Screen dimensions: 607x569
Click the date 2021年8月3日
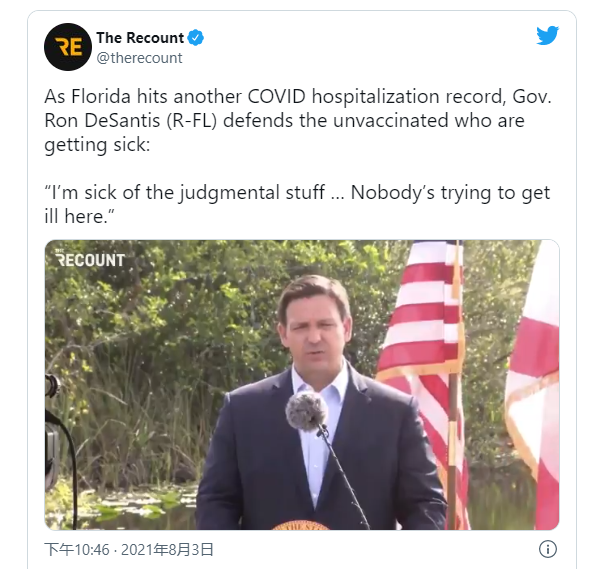tap(167, 550)
